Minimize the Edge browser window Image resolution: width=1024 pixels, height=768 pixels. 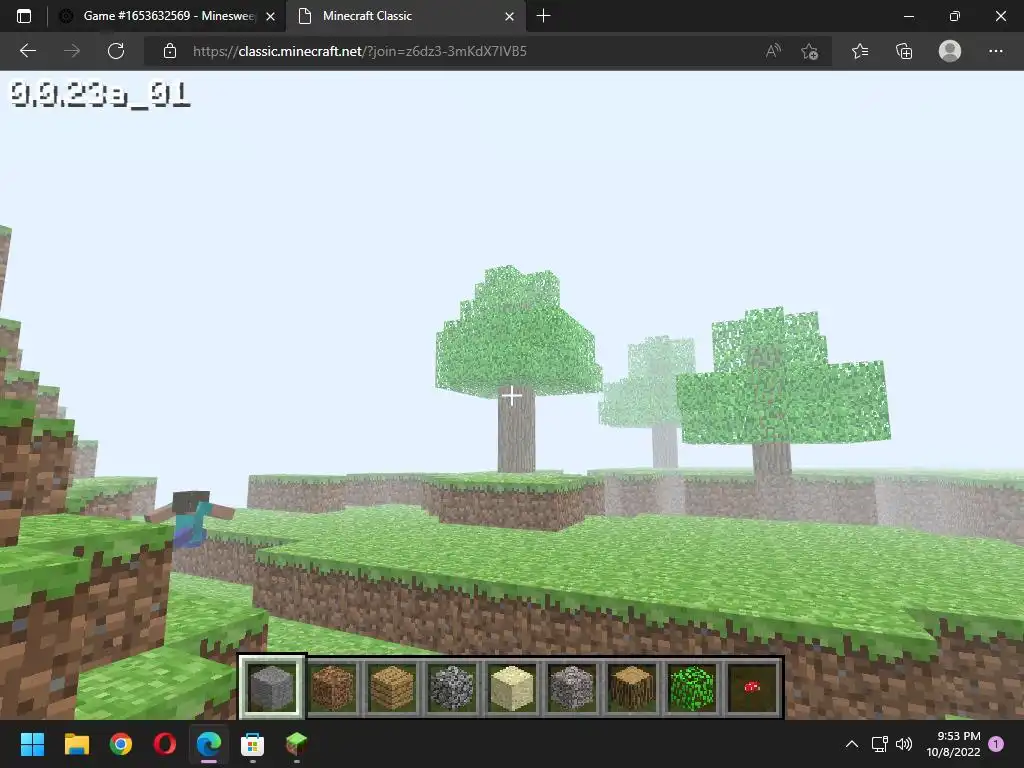tap(908, 16)
